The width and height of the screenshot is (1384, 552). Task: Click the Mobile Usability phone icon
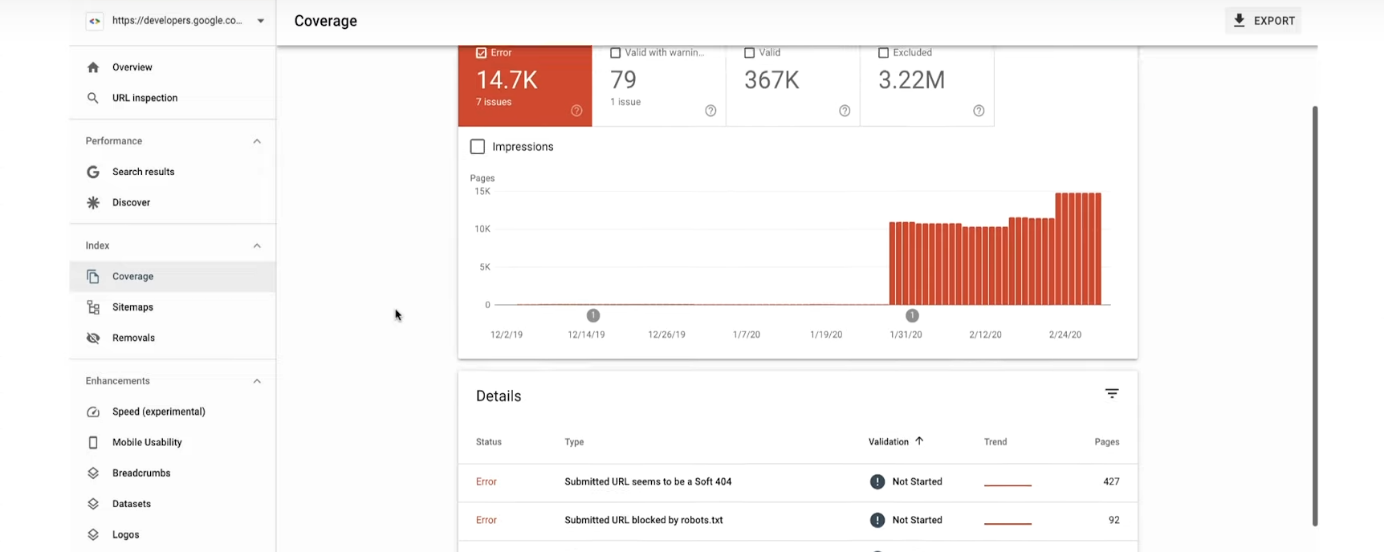[93, 442]
